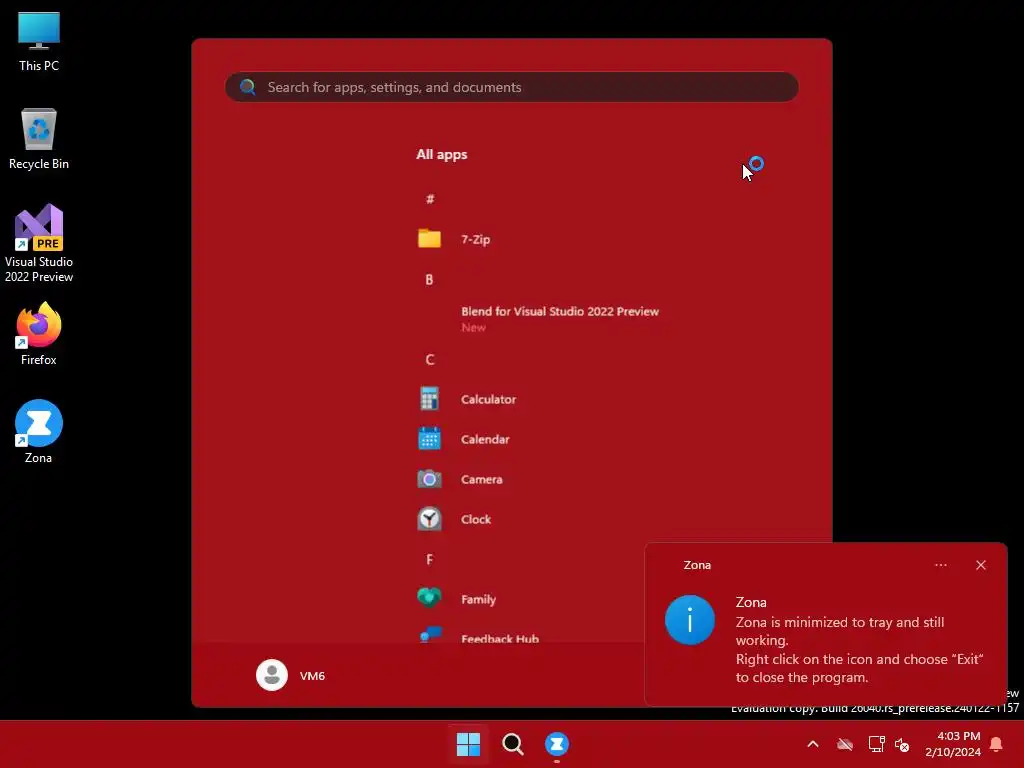1024x768 pixels.
Task: Open This PC desktop icon
Action: pyautogui.click(x=39, y=41)
